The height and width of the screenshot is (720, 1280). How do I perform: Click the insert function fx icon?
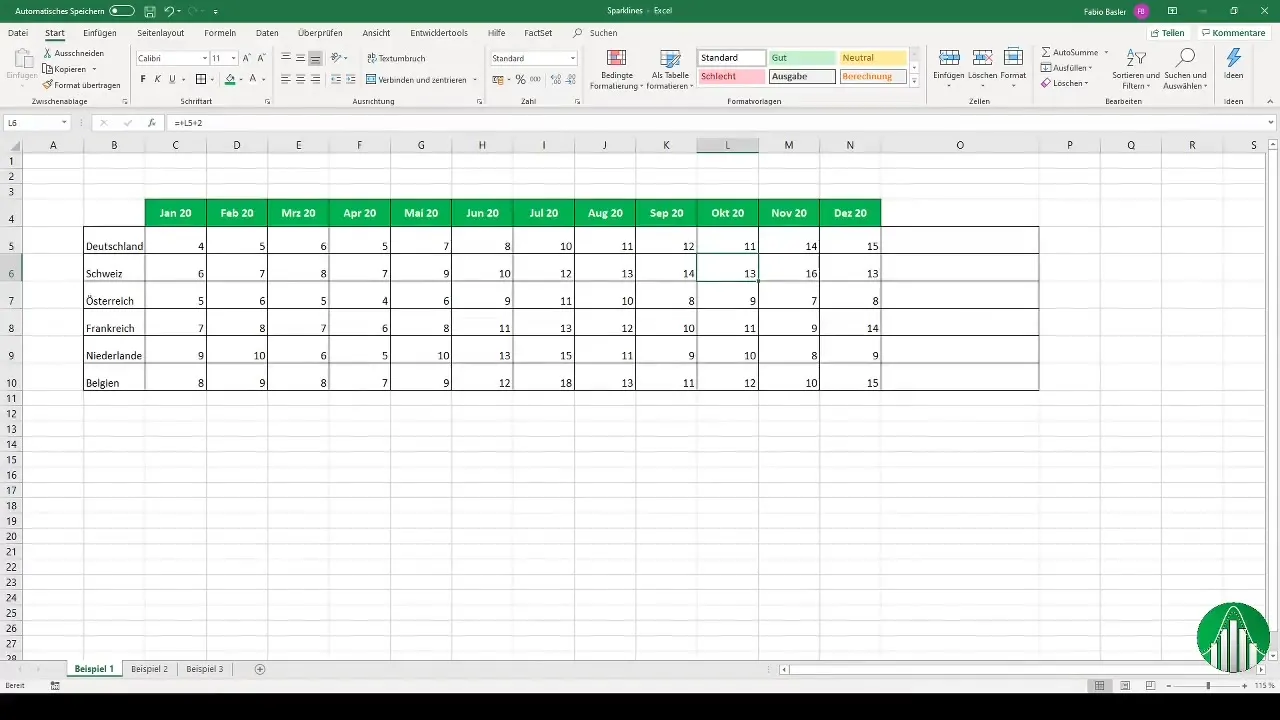click(x=151, y=123)
